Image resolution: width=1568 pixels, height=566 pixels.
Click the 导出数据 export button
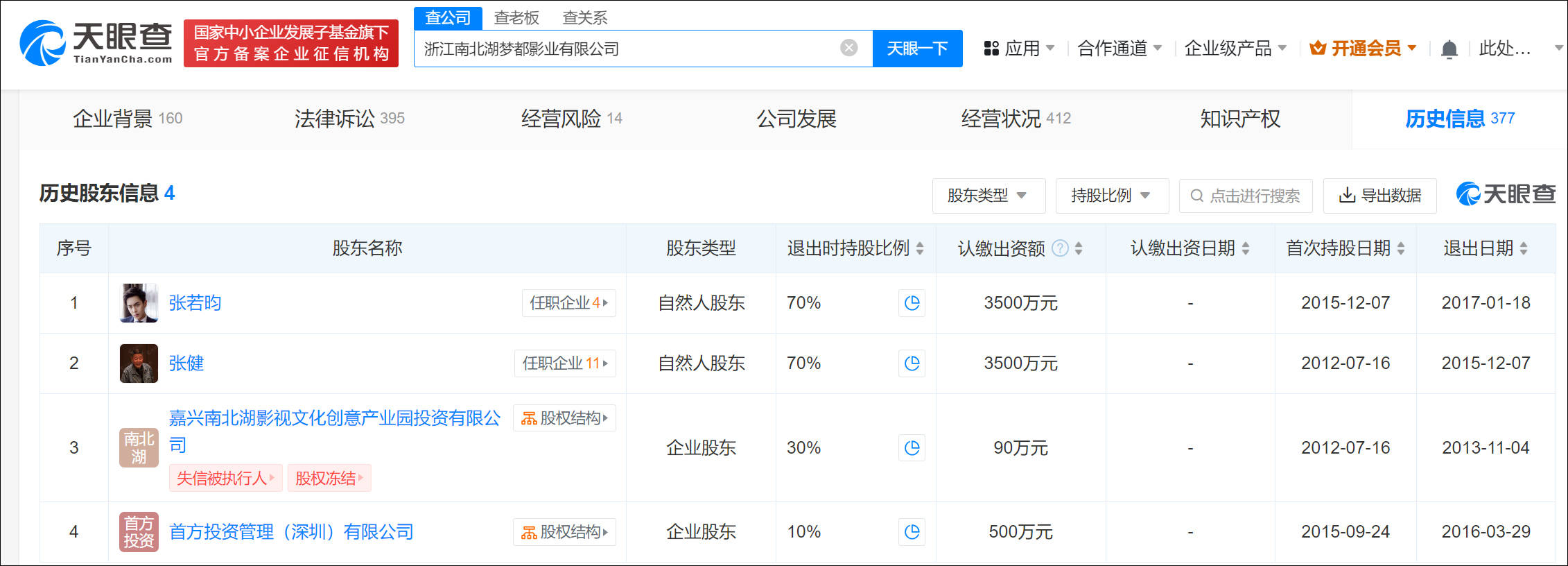1379,196
